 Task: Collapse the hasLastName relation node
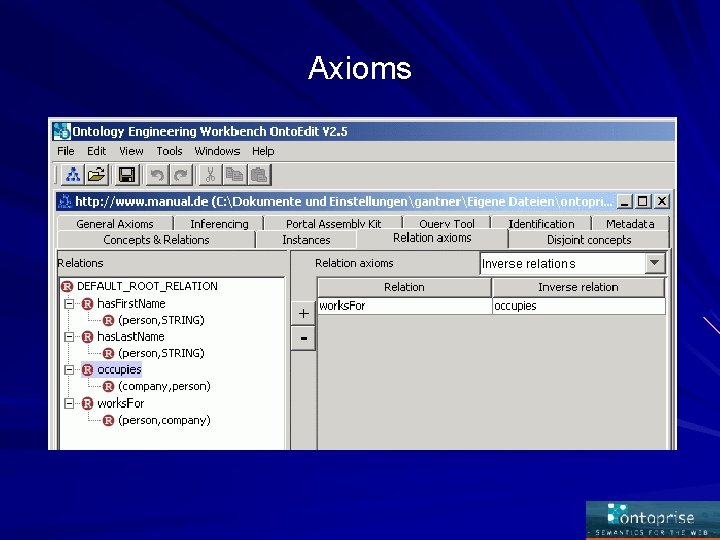(69, 337)
